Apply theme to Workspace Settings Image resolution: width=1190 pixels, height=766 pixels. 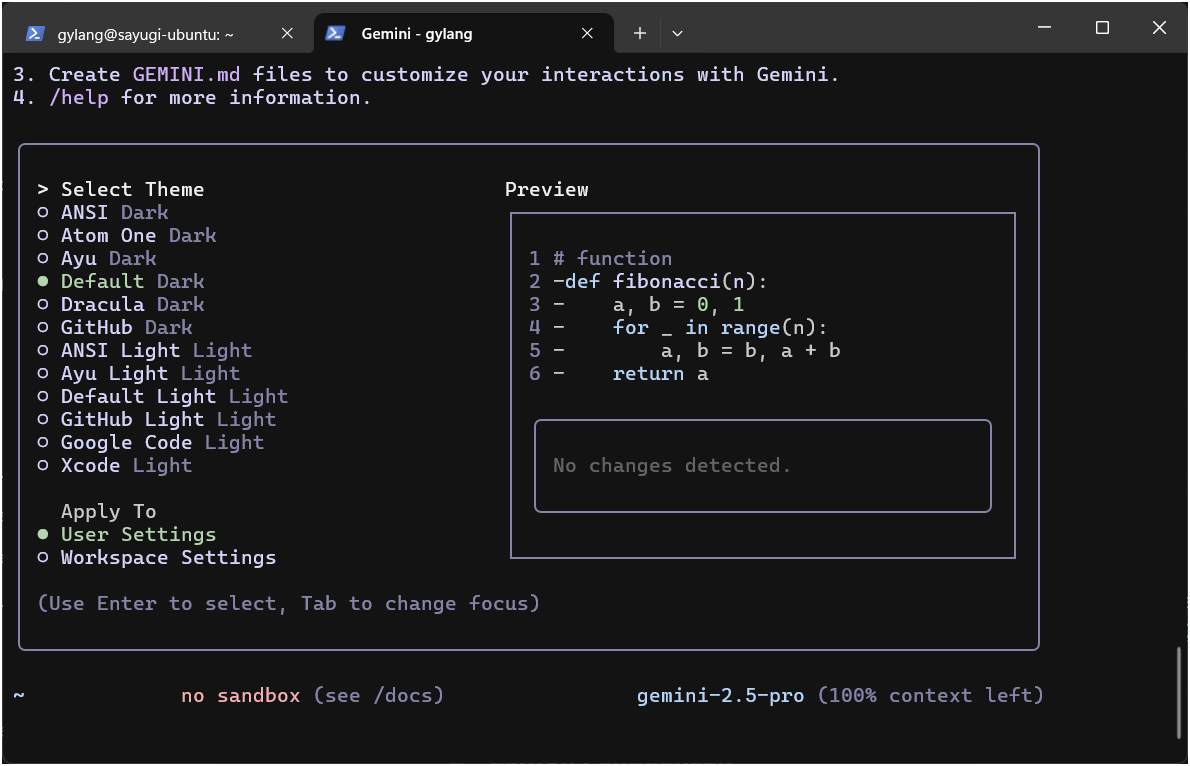pos(168,557)
